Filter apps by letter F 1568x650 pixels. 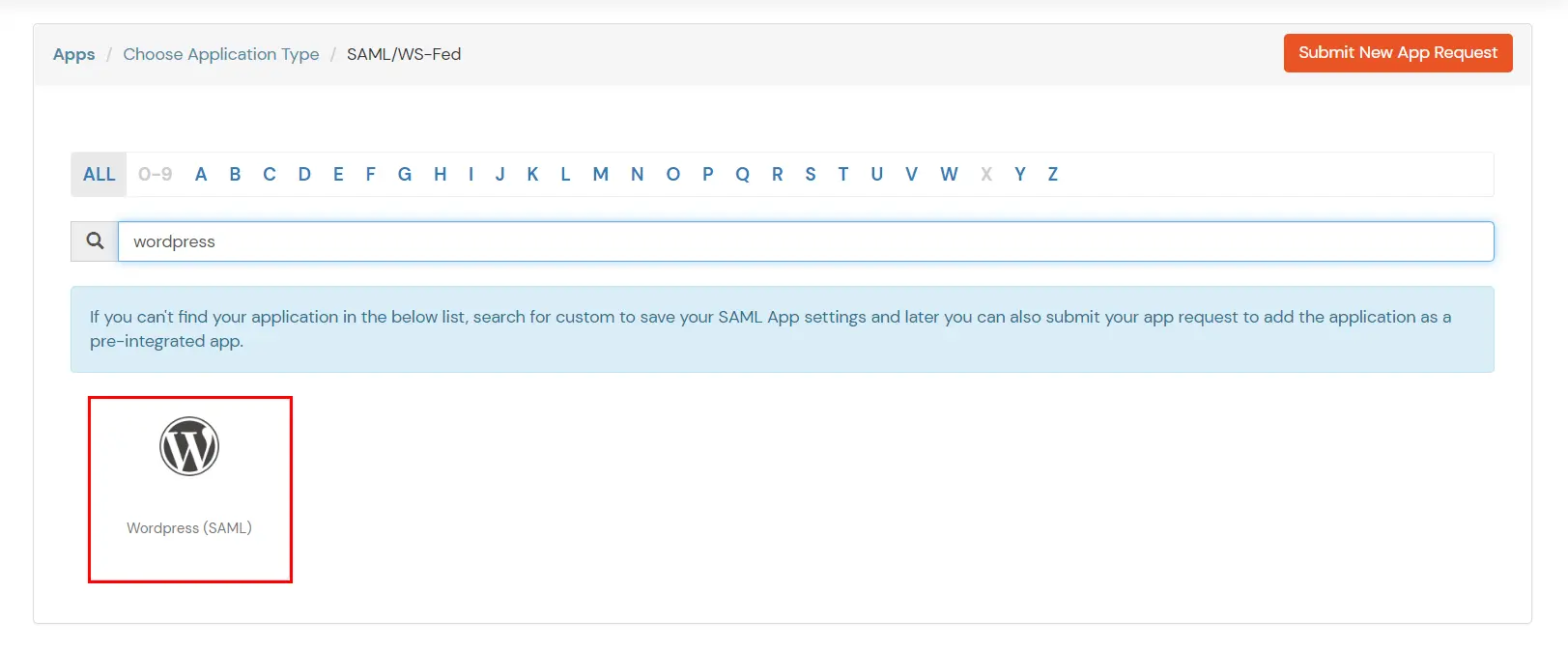pos(370,175)
